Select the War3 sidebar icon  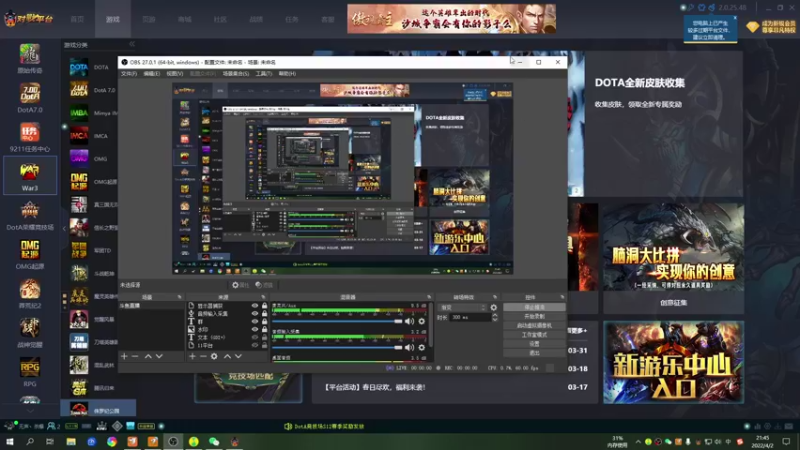pos(30,176)
